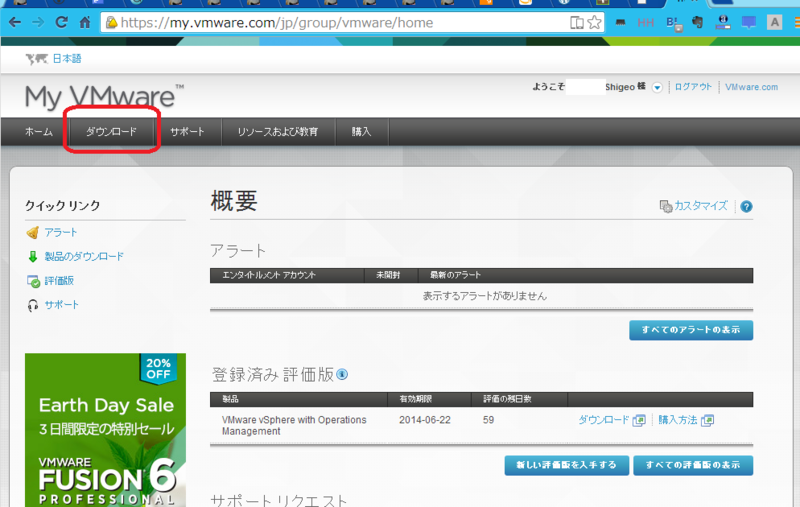Click the 59 remaining days cell
Viewport: 800px width, 507px height.
[488, 420]
